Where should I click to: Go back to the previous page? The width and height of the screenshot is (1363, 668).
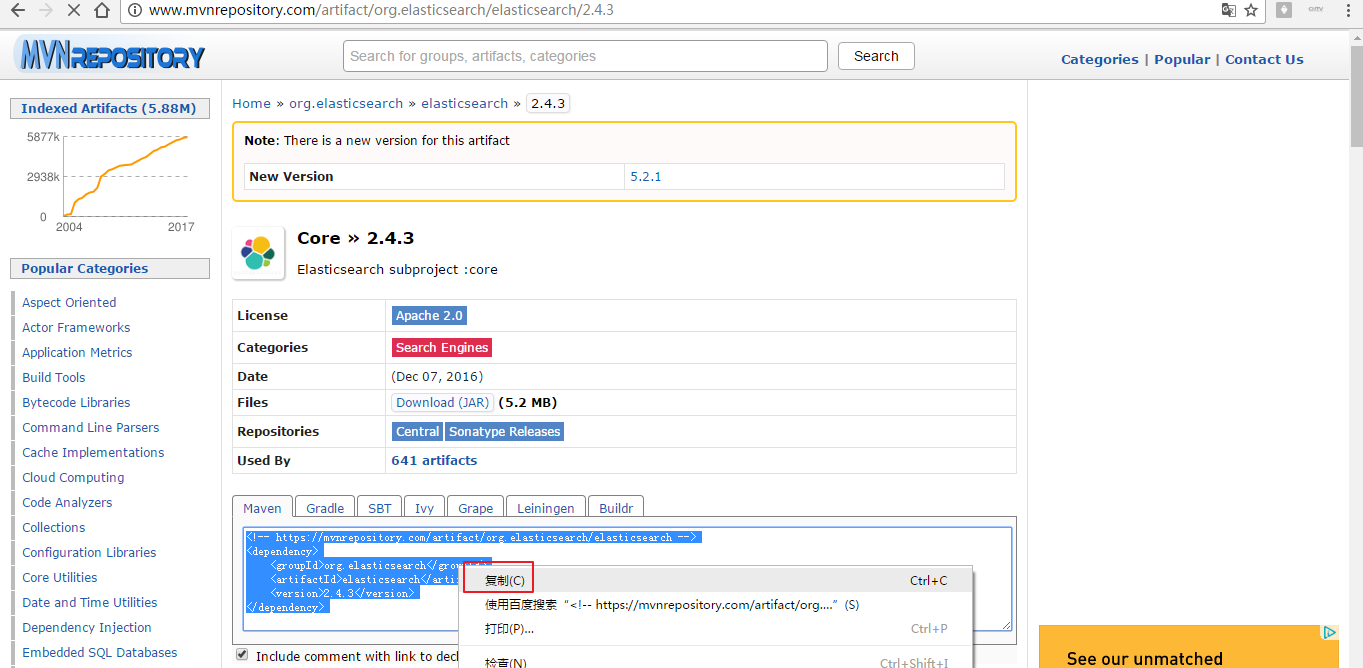[18, 10]
